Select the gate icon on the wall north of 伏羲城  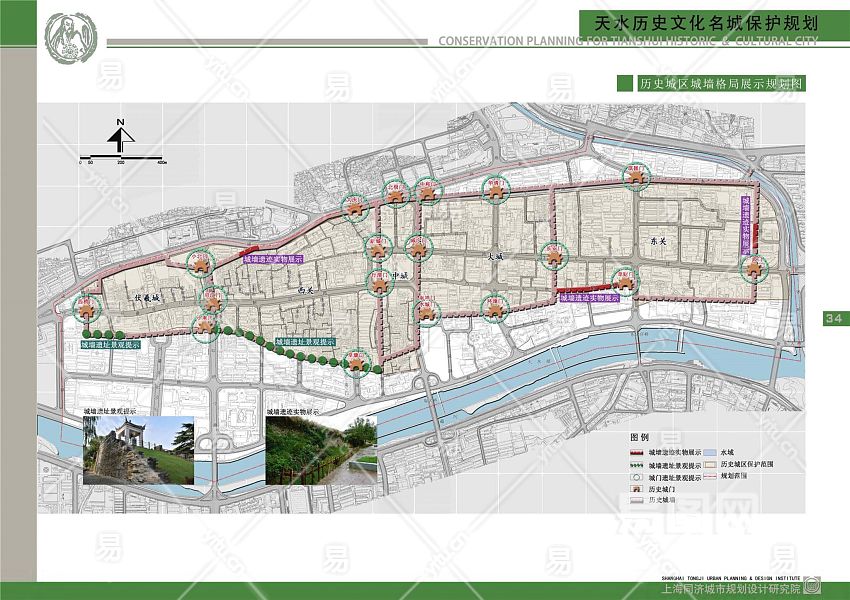[200, 264]
